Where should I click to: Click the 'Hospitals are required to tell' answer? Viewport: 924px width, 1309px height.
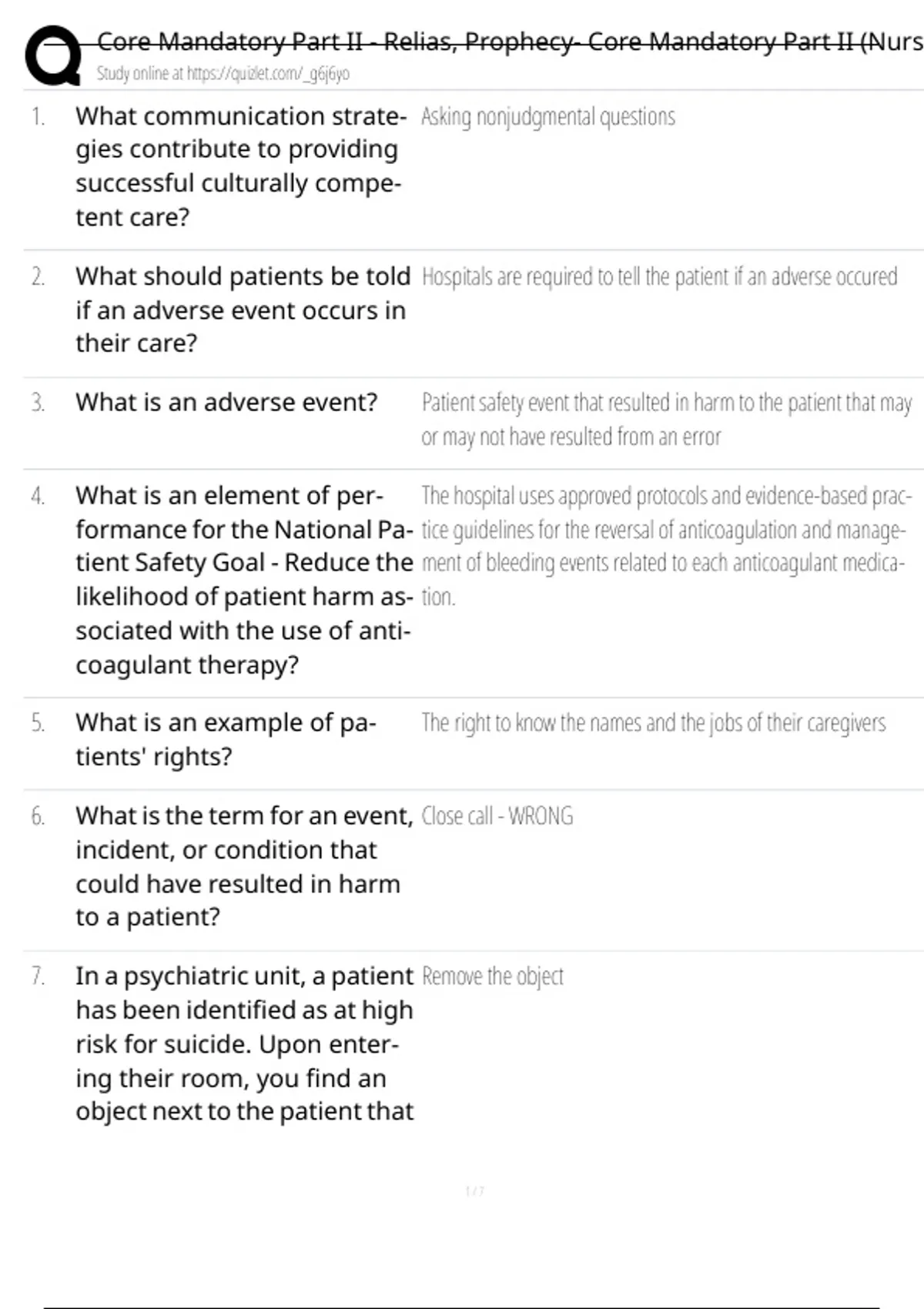click(659, 277)
